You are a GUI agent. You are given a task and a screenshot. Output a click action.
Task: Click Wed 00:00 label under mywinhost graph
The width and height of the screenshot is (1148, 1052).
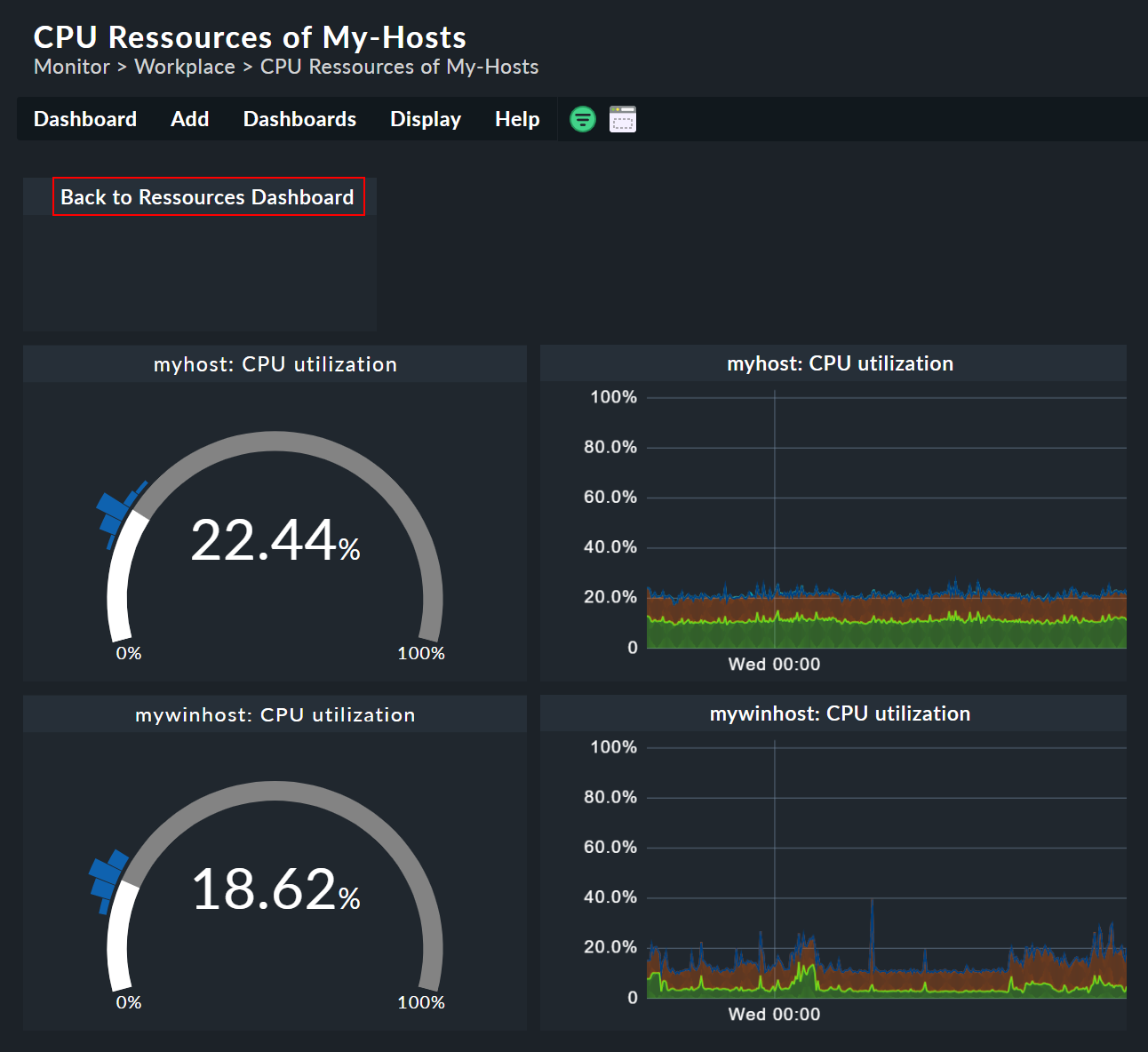pos(774,1015)
